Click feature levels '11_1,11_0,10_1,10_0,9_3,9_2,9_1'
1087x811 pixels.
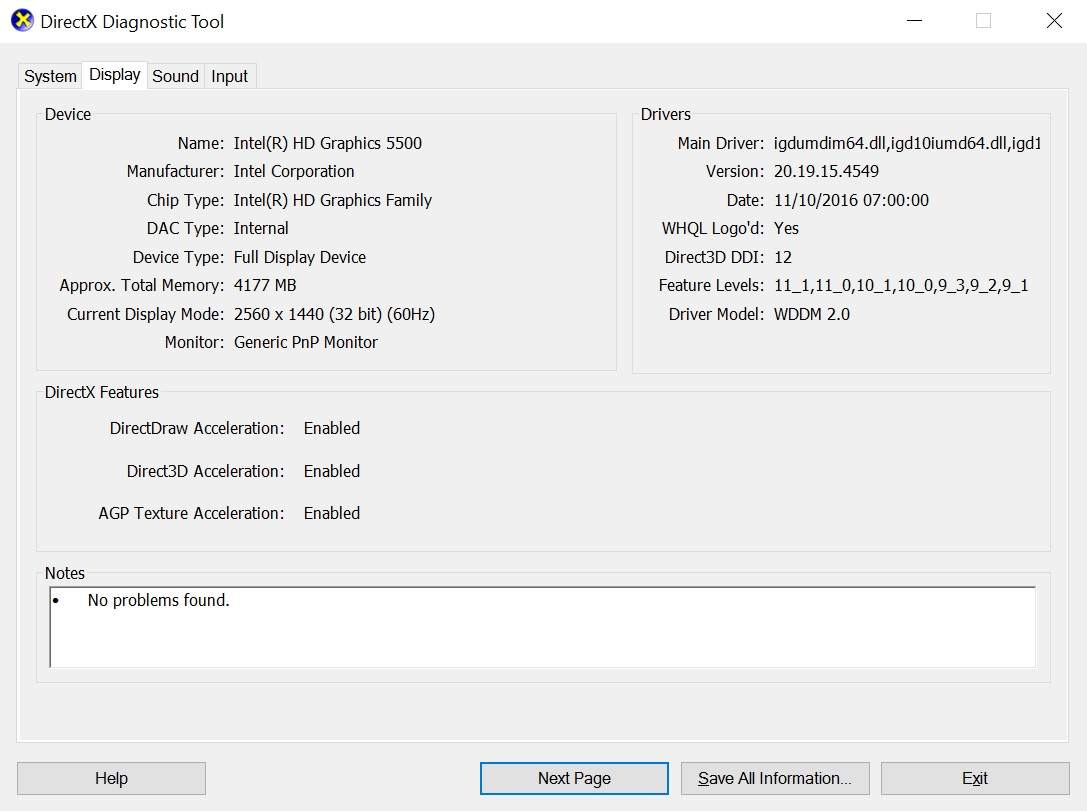point(901,286)
